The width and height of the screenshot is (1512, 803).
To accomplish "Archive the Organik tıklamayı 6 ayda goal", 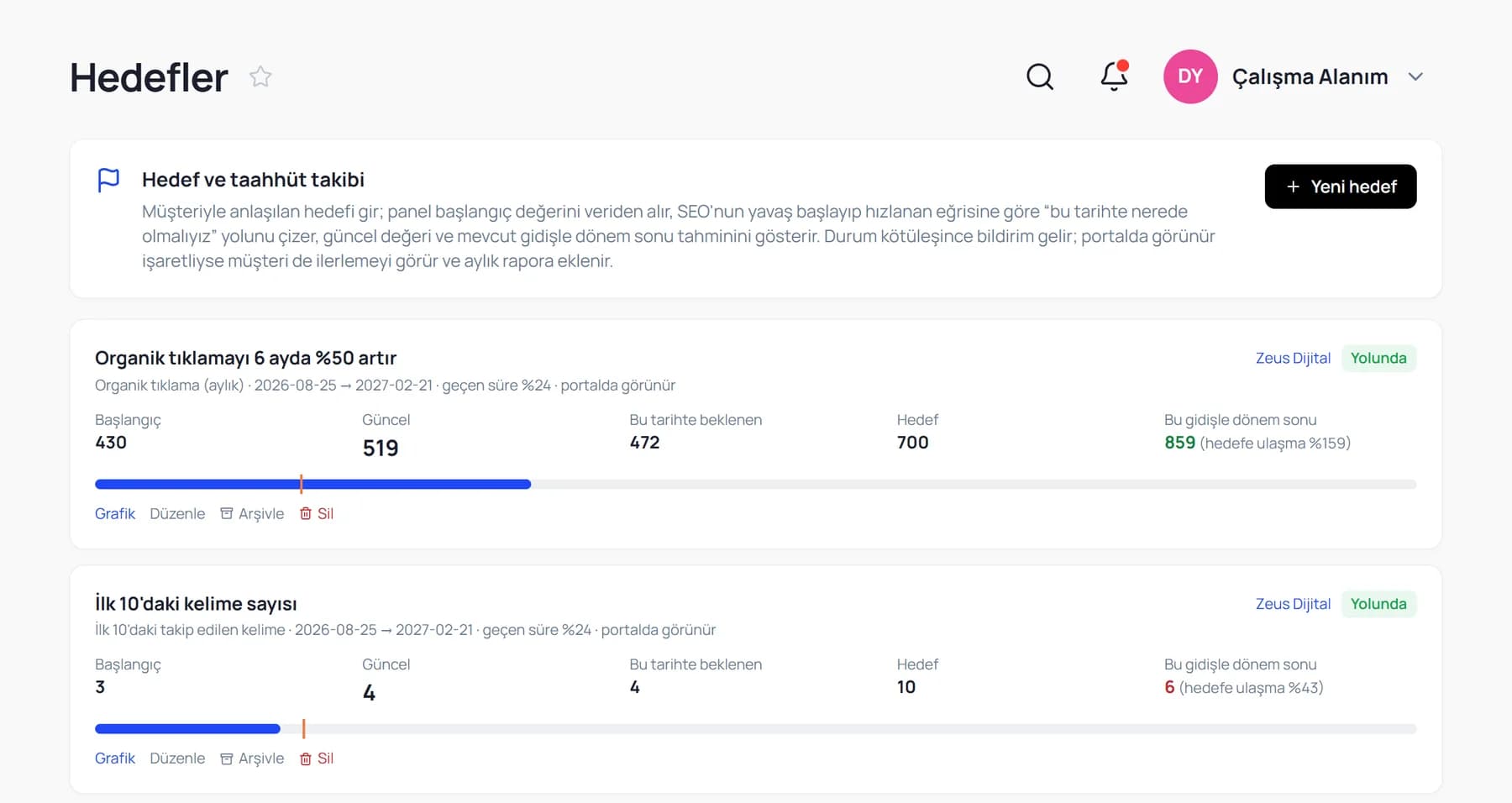I will tap(252, 513).
